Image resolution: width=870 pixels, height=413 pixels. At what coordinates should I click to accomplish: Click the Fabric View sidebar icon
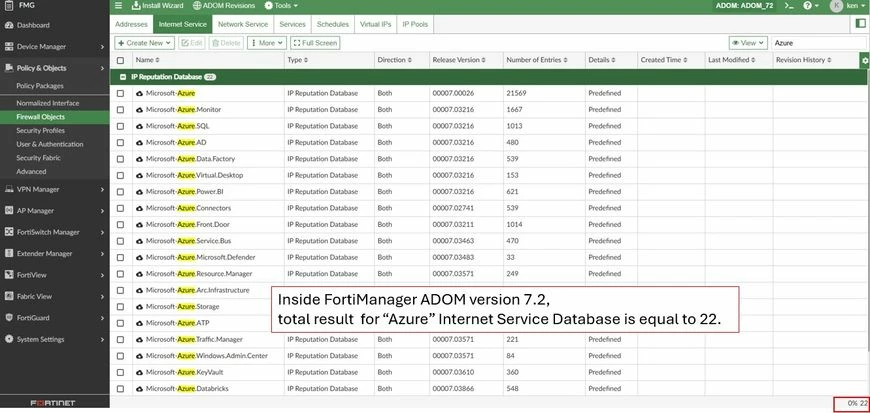tap(9, 296)
